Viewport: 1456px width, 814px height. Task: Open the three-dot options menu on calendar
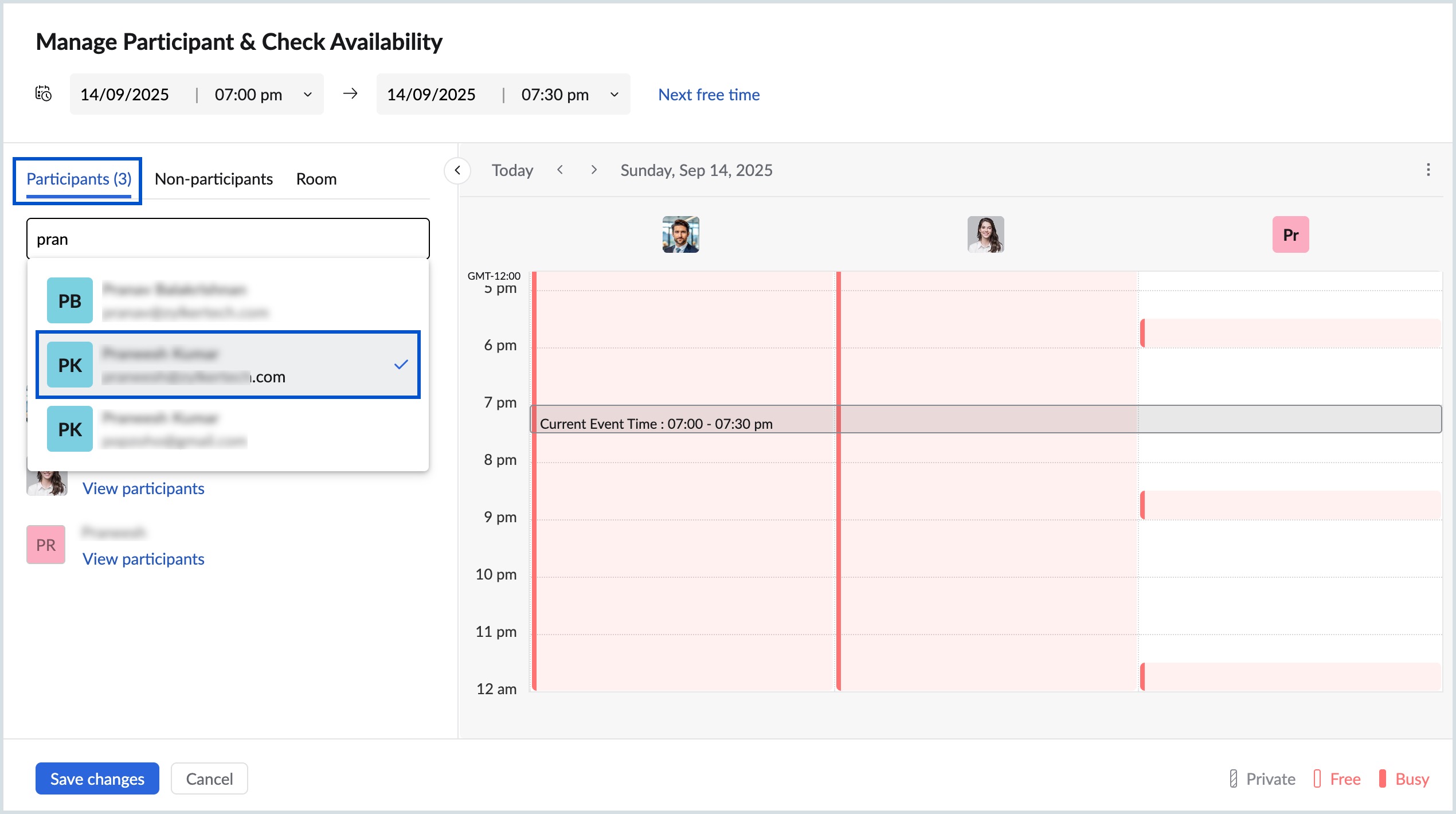pyautogui.click(x=1427, y=170)
